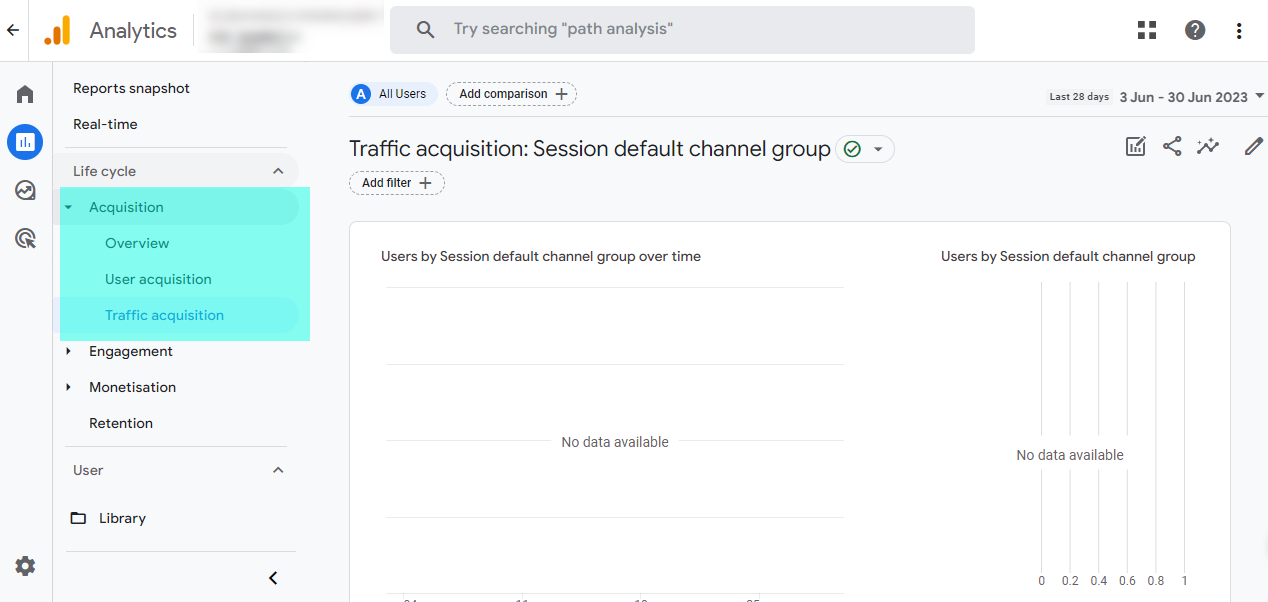Viewport: 1268px width, 602px height.
Task: Click the All Users 'A' badge
Action: coord(361,94)
